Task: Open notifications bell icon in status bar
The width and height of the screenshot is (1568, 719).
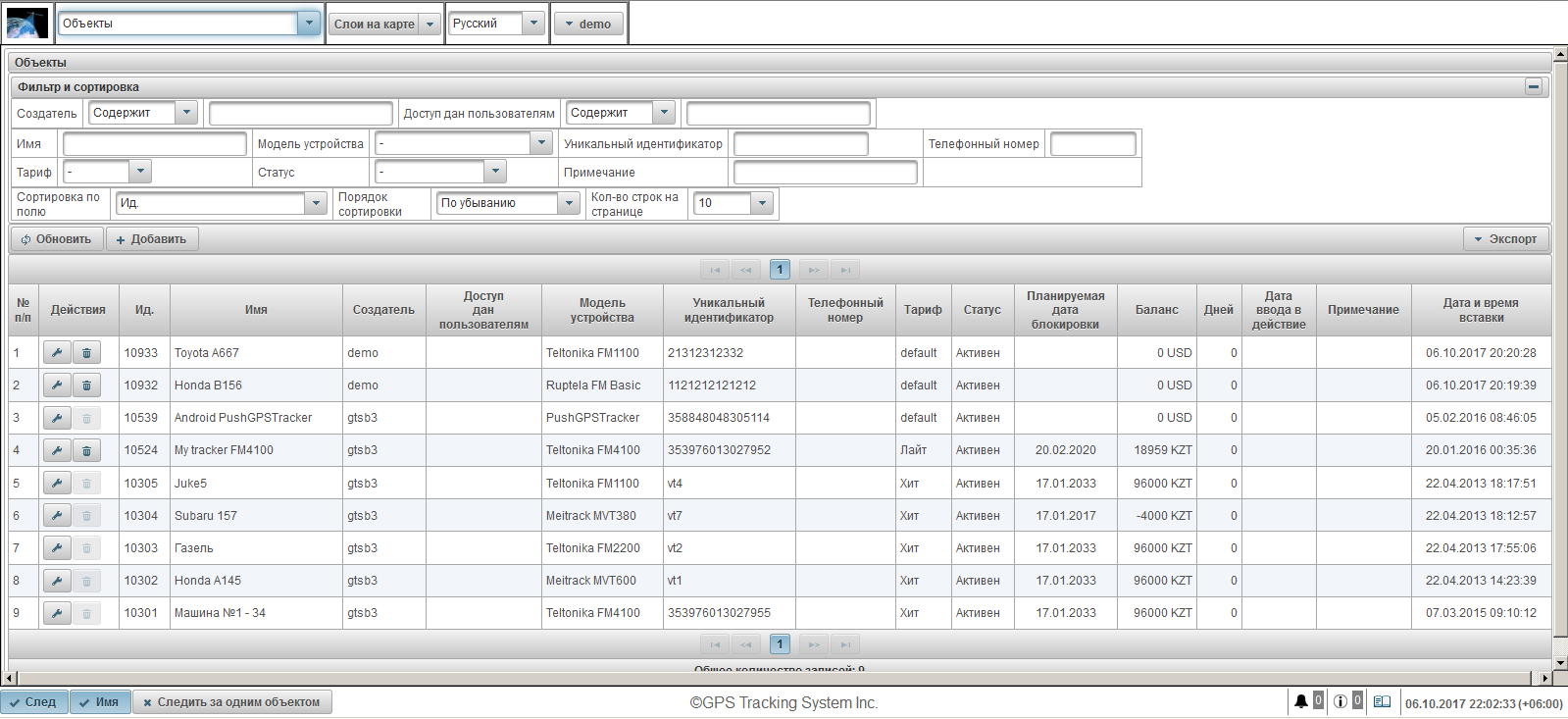Action: [1300, 701]
